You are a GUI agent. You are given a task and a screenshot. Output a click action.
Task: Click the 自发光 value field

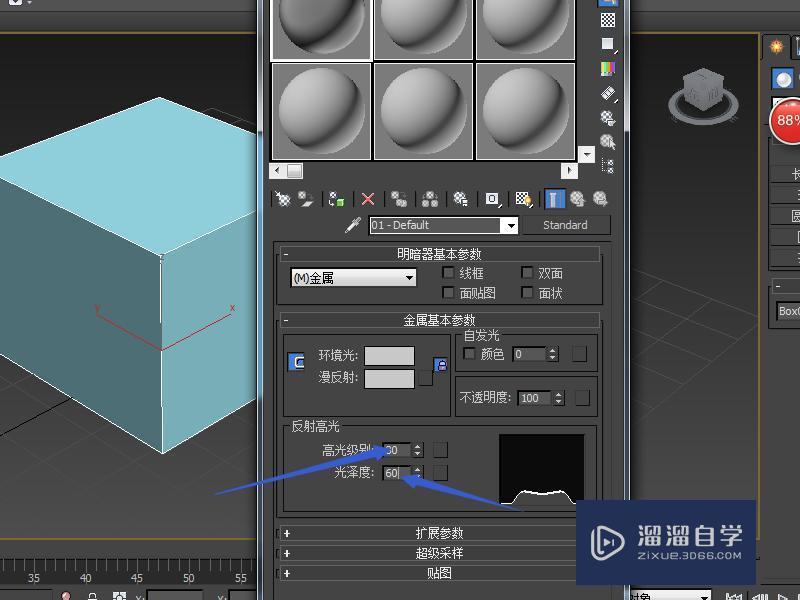click(x=529, y=354)
